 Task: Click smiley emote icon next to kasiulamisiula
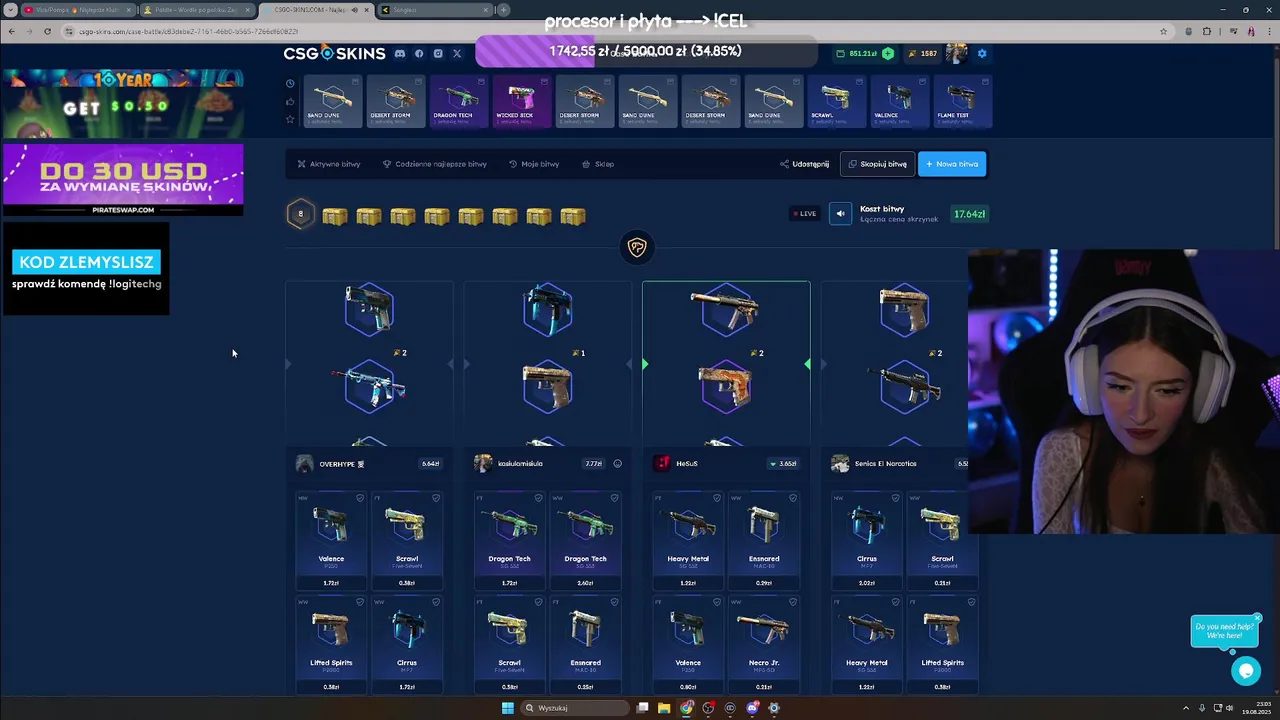[617, 463]
